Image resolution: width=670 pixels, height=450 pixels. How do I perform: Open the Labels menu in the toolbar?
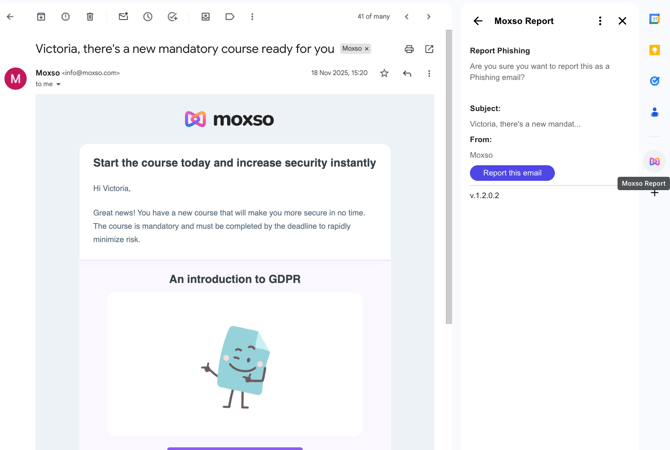(x=229, y=17)
